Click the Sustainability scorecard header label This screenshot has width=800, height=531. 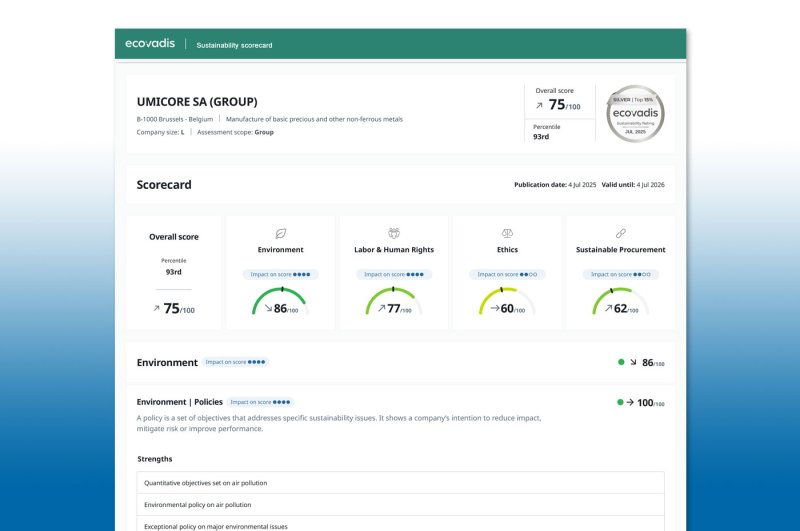(x=234, y=45)
